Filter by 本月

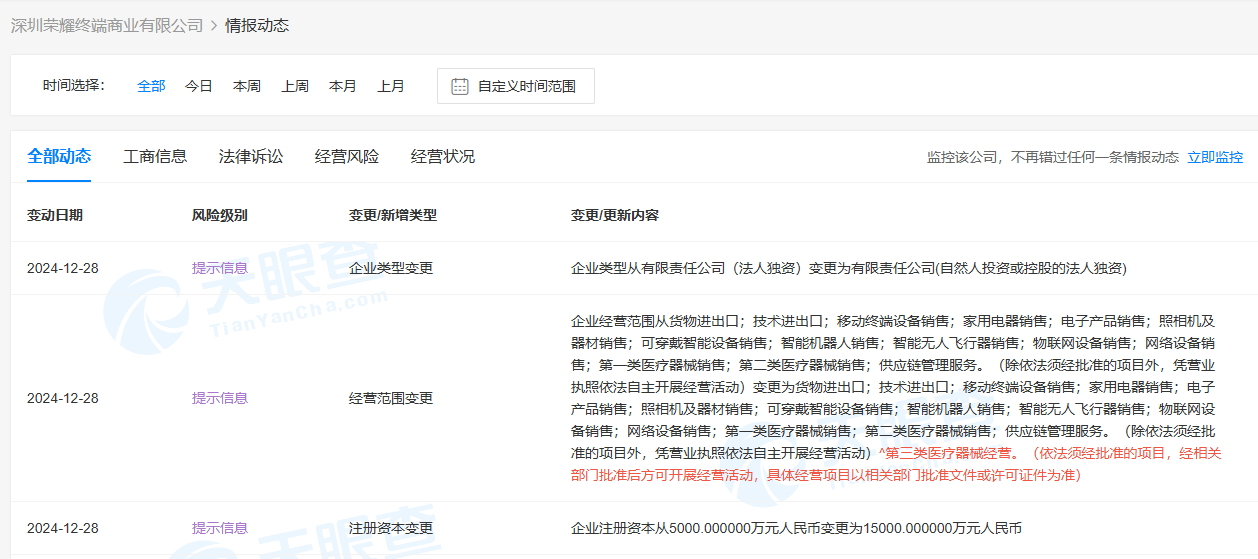(343, 86)
